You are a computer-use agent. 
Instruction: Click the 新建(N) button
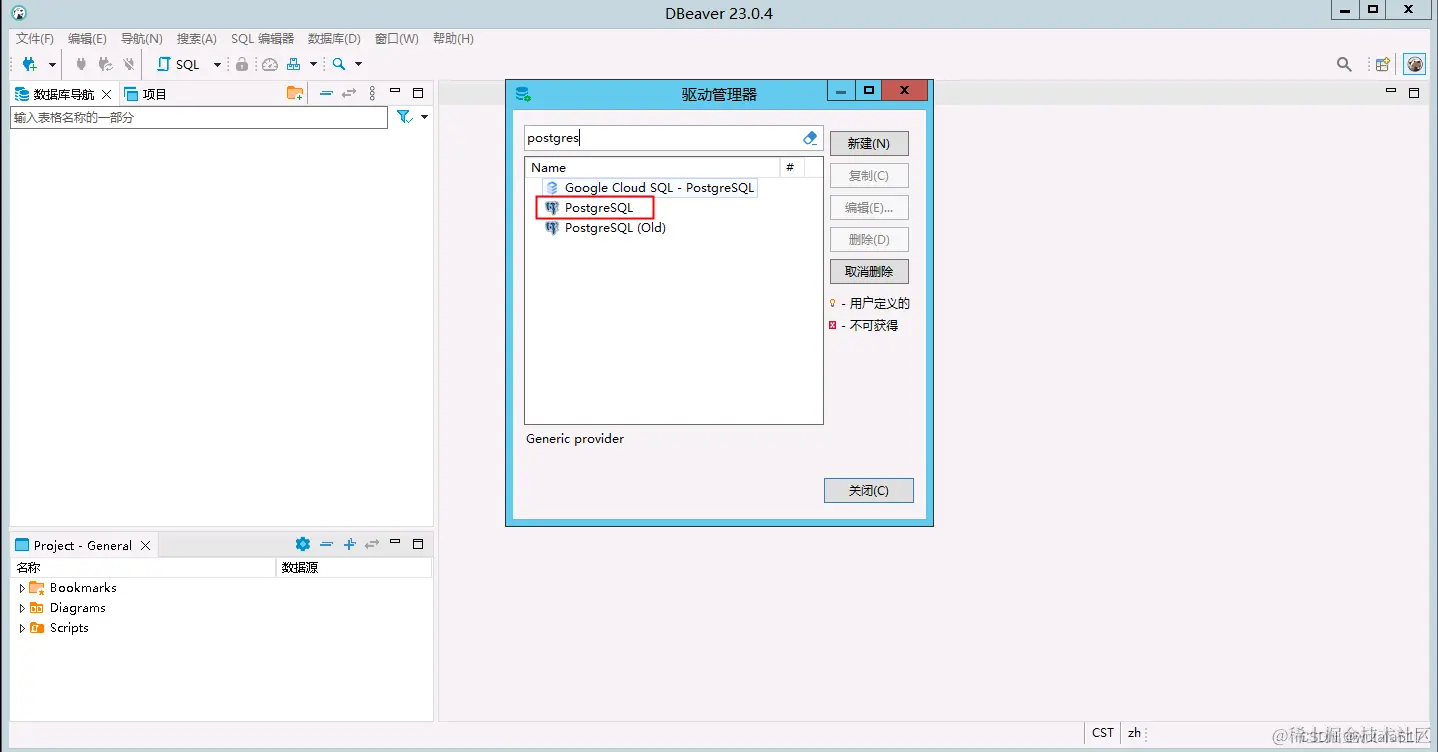(x=869, y=143)
